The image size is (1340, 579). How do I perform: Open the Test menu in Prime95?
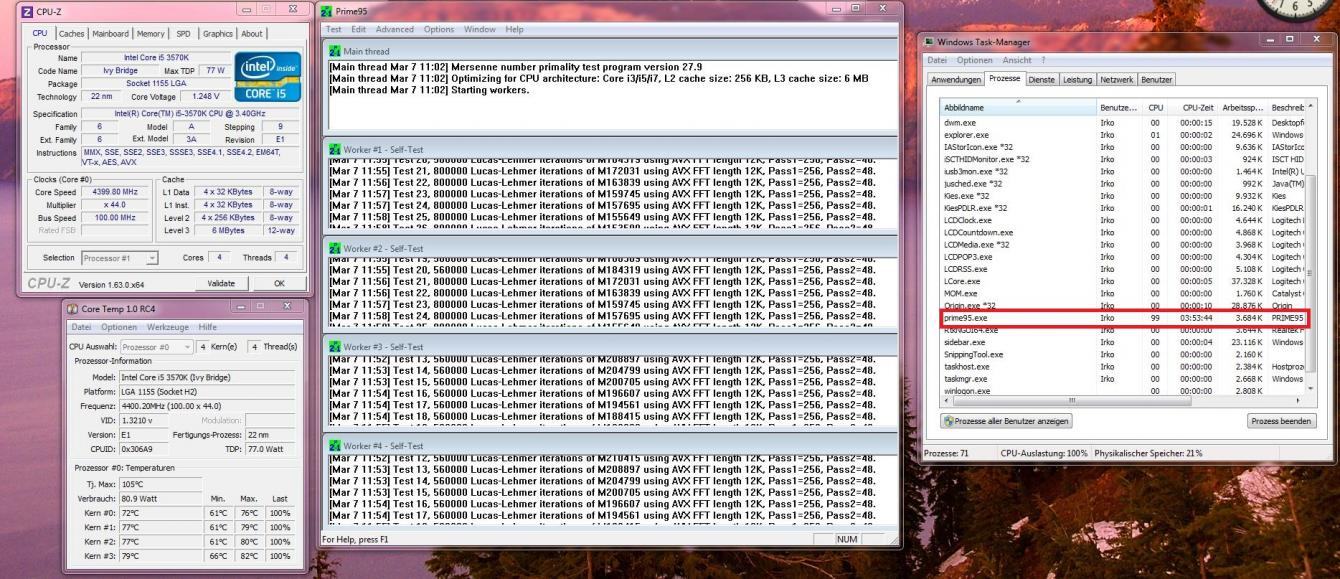335,29
